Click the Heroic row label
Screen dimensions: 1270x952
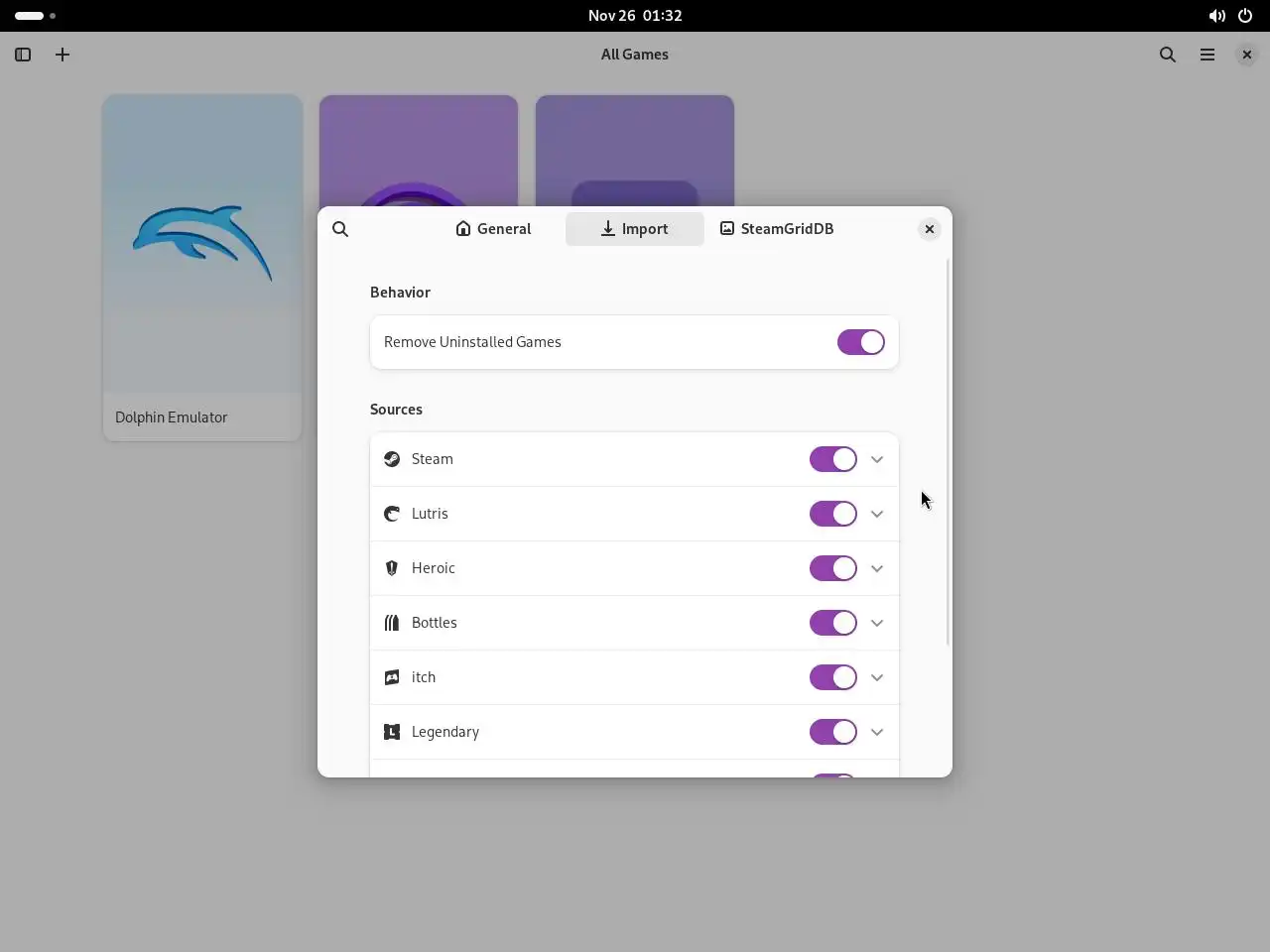click(434, 568)
